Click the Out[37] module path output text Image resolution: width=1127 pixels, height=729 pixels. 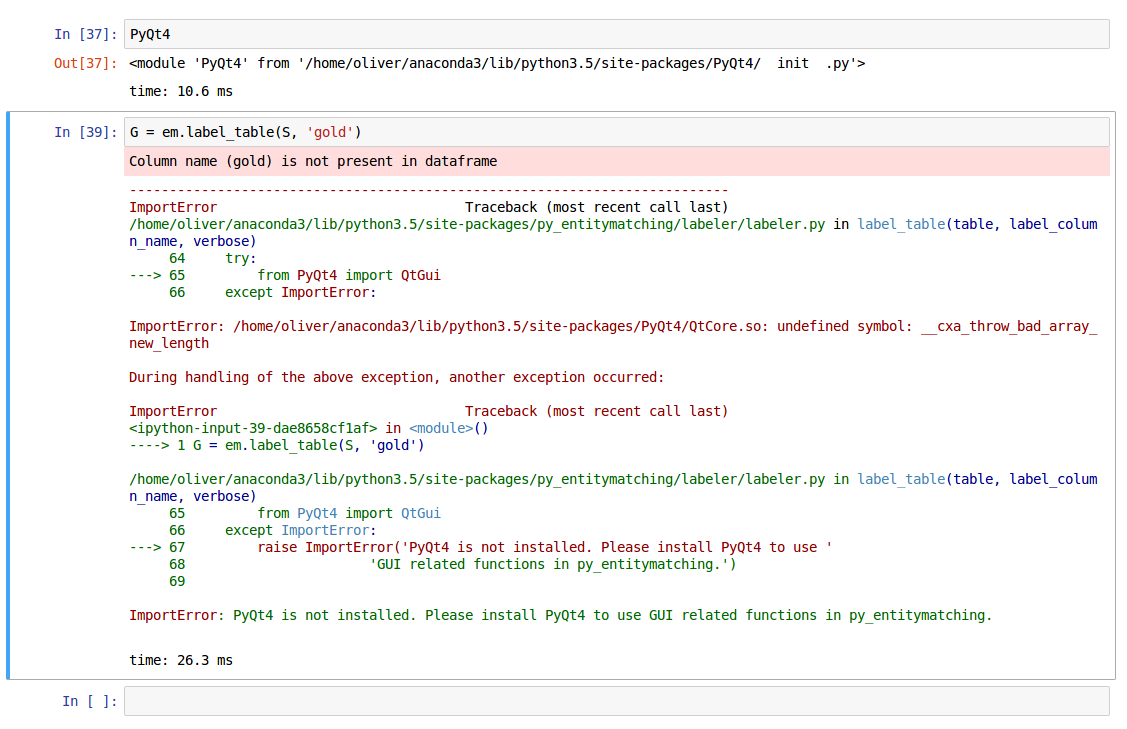497,63
